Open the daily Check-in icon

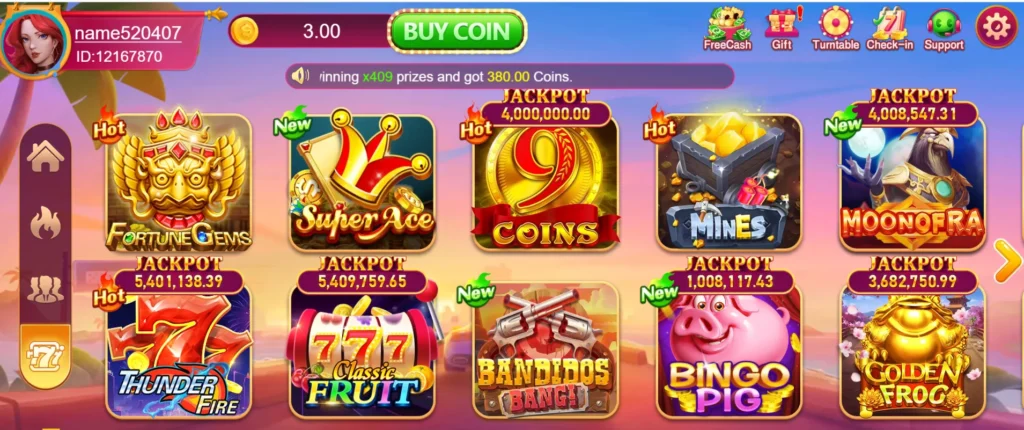pos(889,28)
